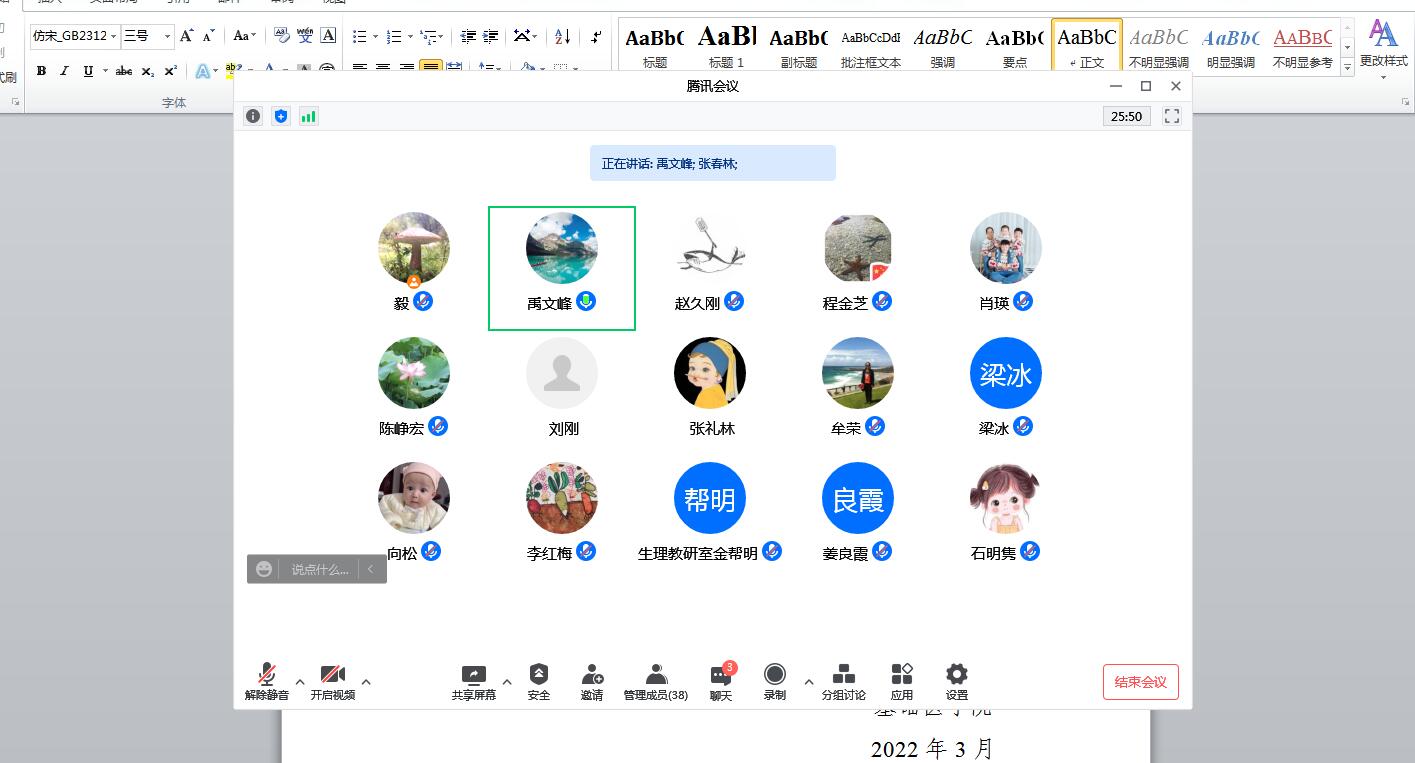Image resolution: width=1415 pixels, height=763 pixels.
Task: Open the security shield menu
Action: click(x=539, y=675)
